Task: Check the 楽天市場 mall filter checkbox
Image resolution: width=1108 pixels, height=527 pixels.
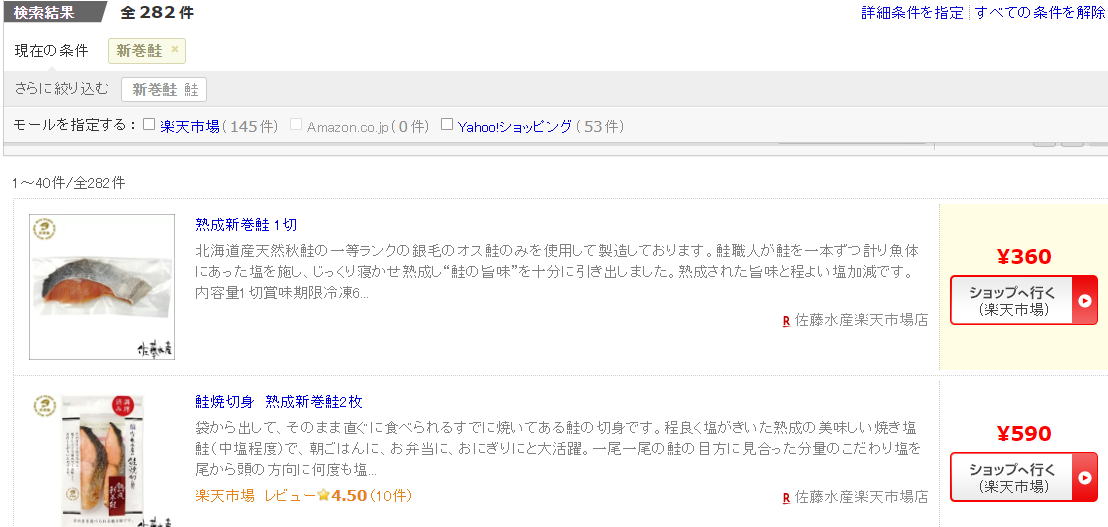Action: coord(149,125)
